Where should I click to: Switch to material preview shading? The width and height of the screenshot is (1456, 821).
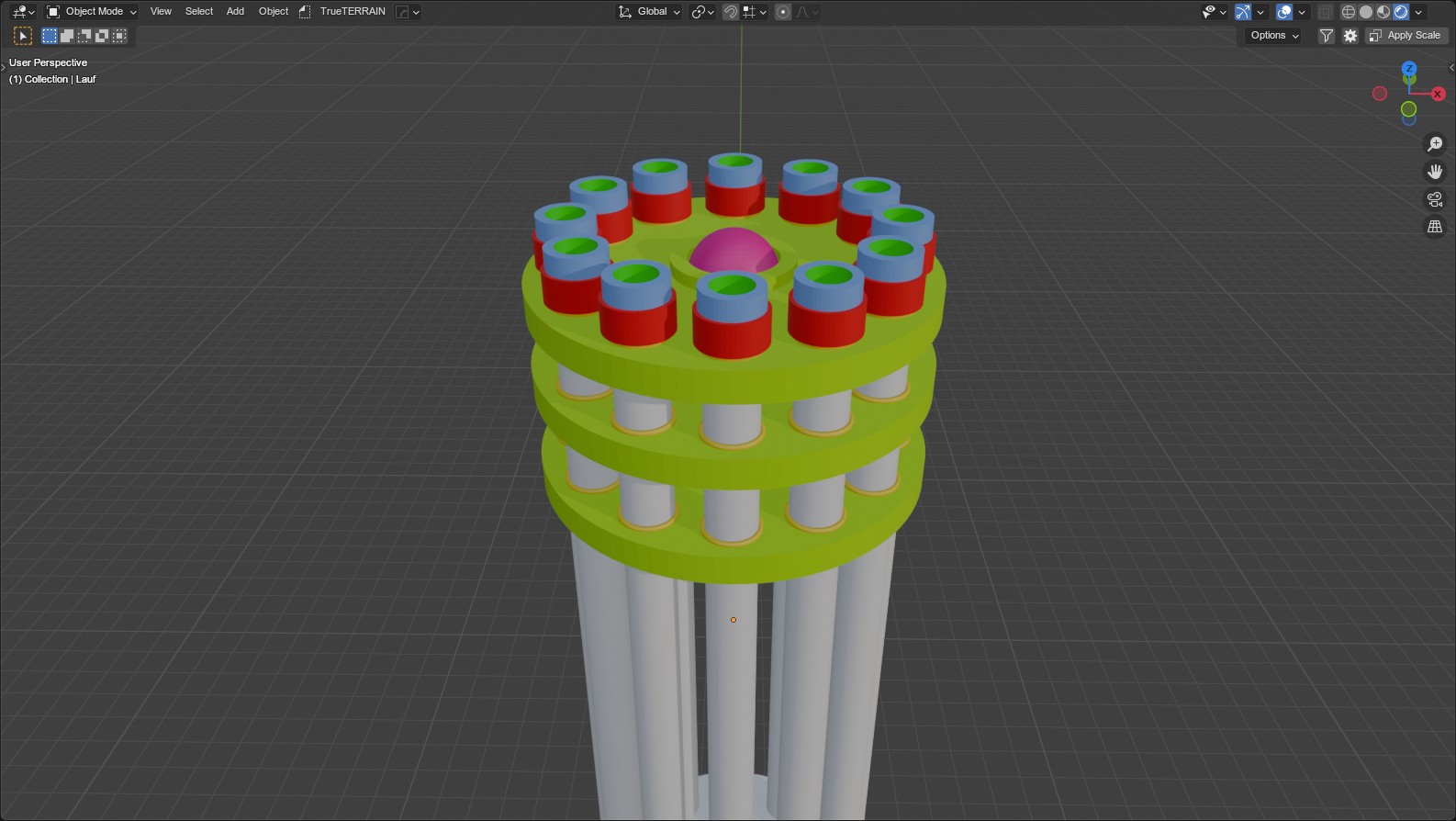[x=1383, y=12]
